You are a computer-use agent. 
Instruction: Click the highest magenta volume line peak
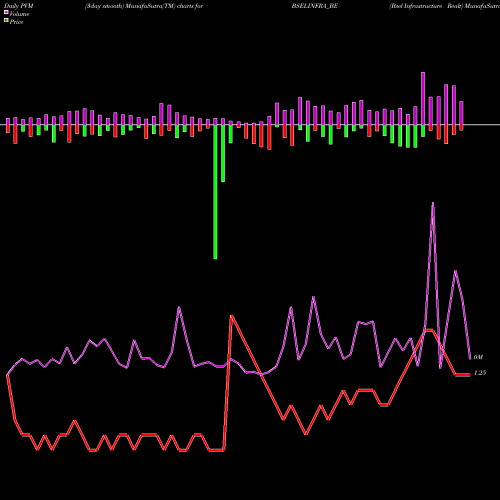click(x=433, y=203)
